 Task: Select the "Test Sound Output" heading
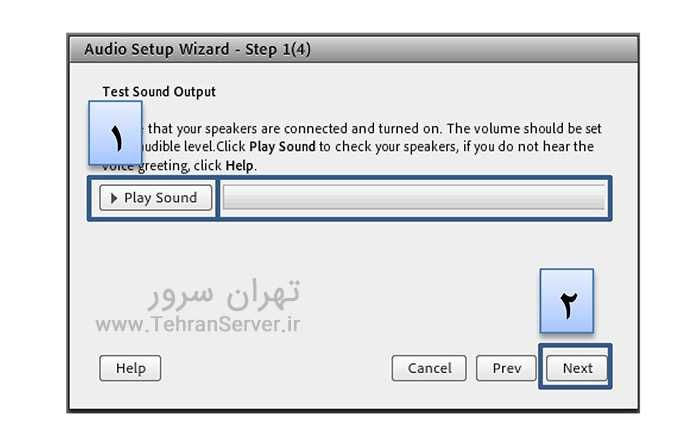(159, 92)
